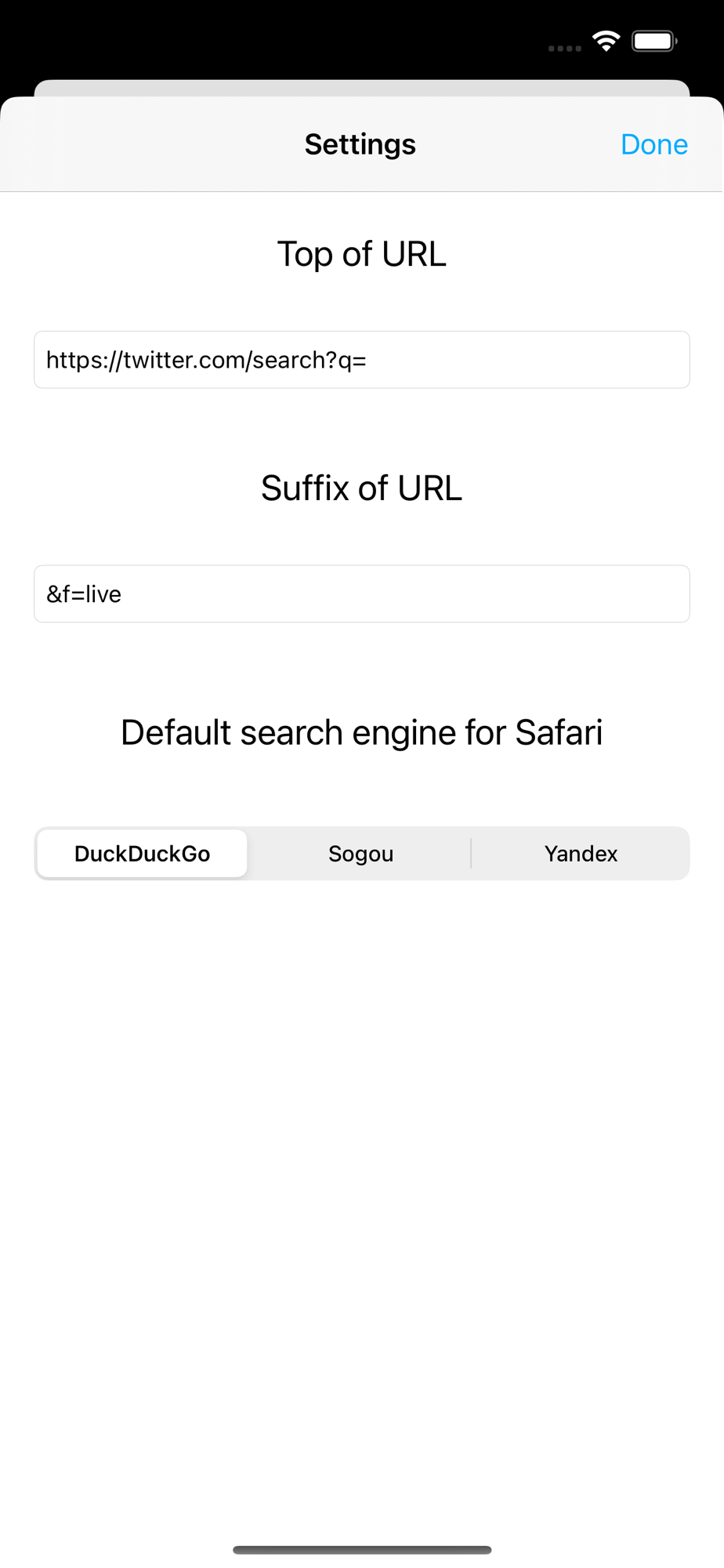
Task: Tap the Top of URL heading
Action: click(x=362, y=254)
